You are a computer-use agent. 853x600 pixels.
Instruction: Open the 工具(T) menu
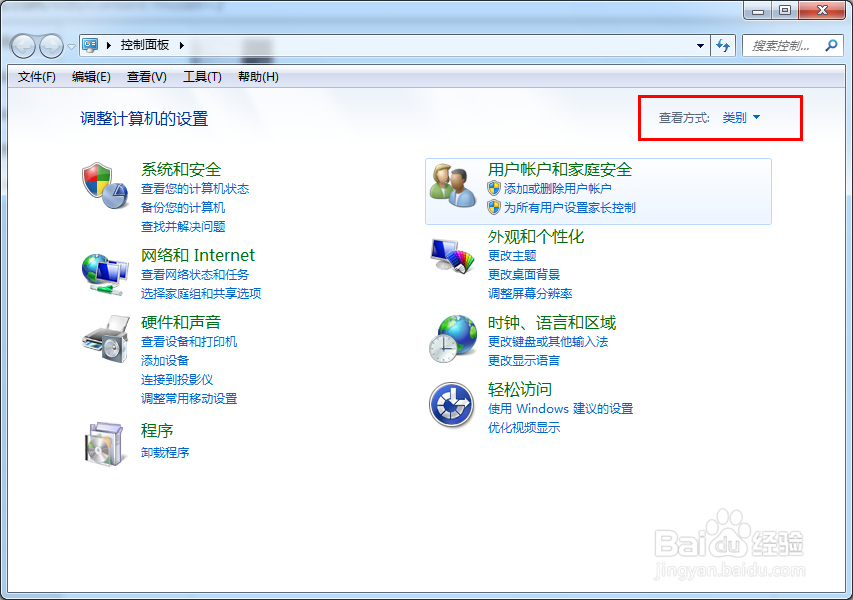202,77
